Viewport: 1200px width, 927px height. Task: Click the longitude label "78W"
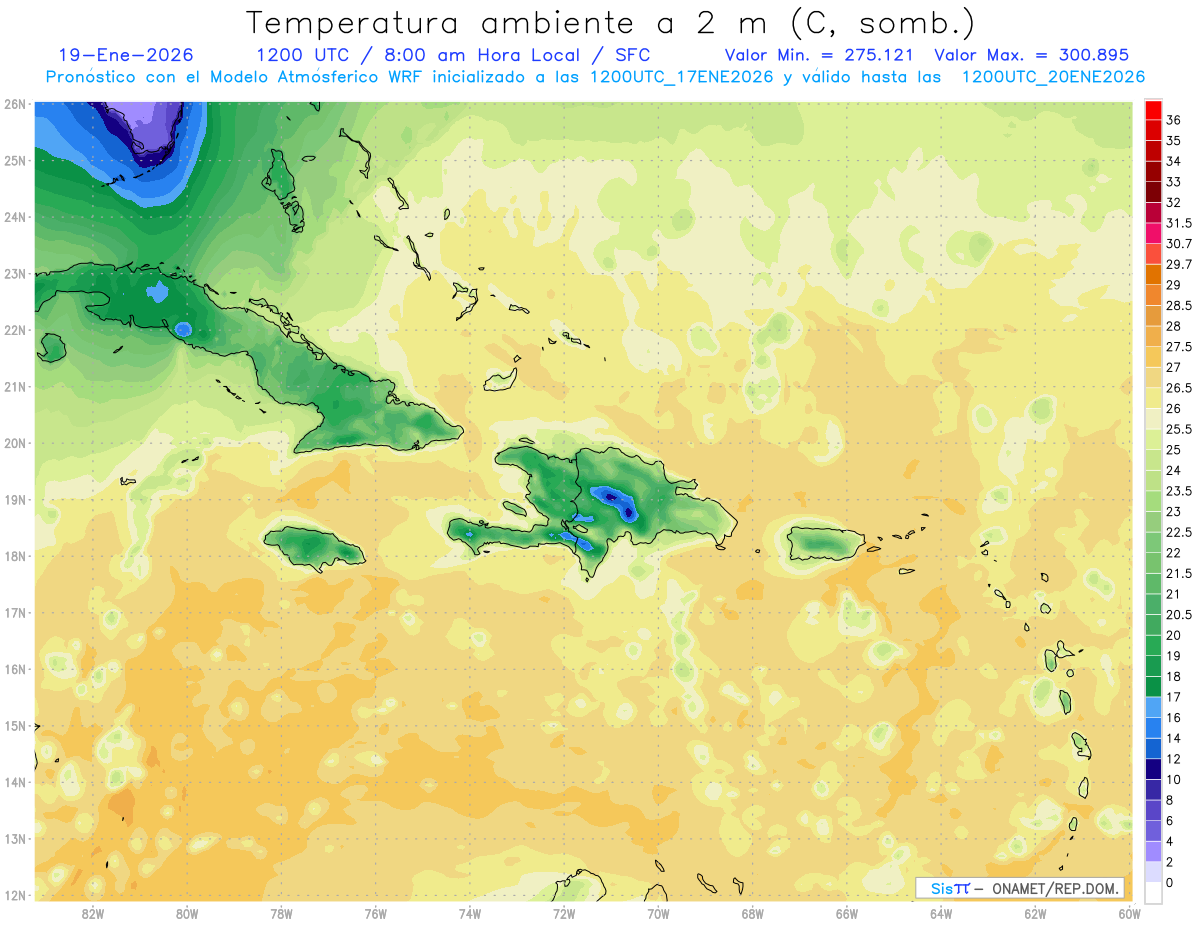tap(281, 913)
